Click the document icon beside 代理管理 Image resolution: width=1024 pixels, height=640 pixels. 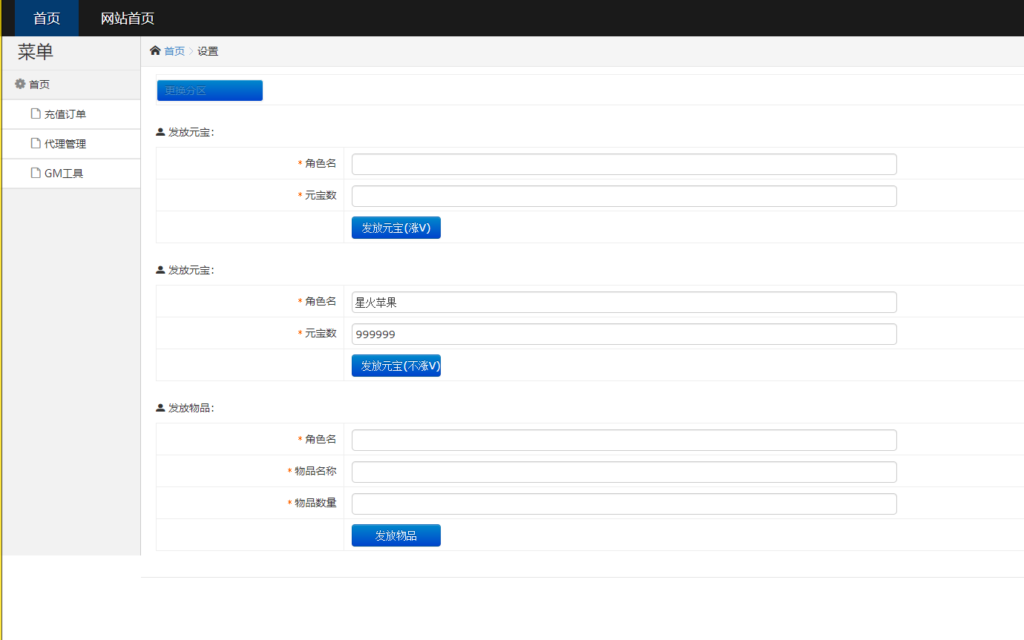click(36, 144)
